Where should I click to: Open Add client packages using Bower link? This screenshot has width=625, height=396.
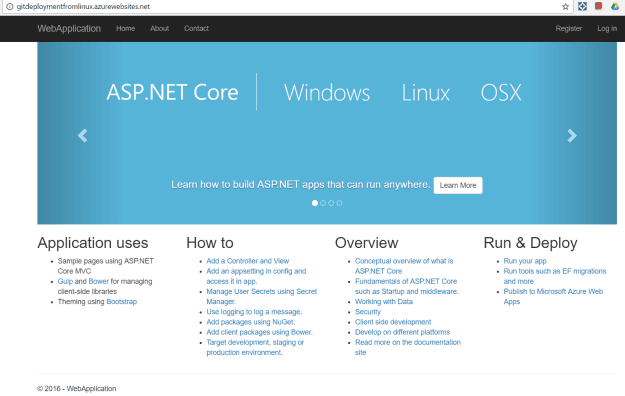tap(259, 332)
